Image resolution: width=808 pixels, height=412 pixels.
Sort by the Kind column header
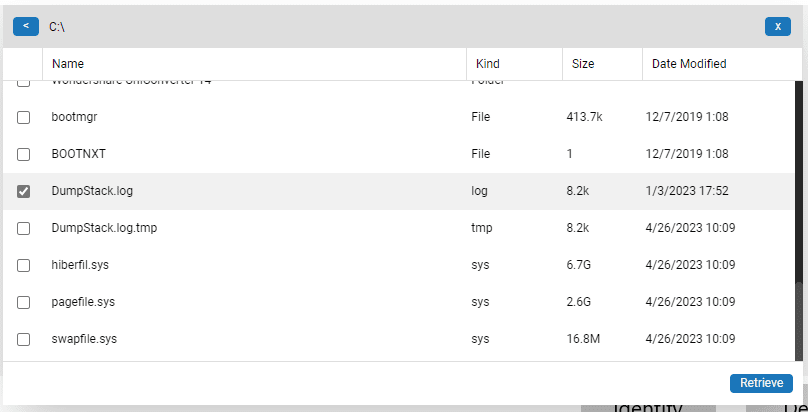[x=487, y=64]
